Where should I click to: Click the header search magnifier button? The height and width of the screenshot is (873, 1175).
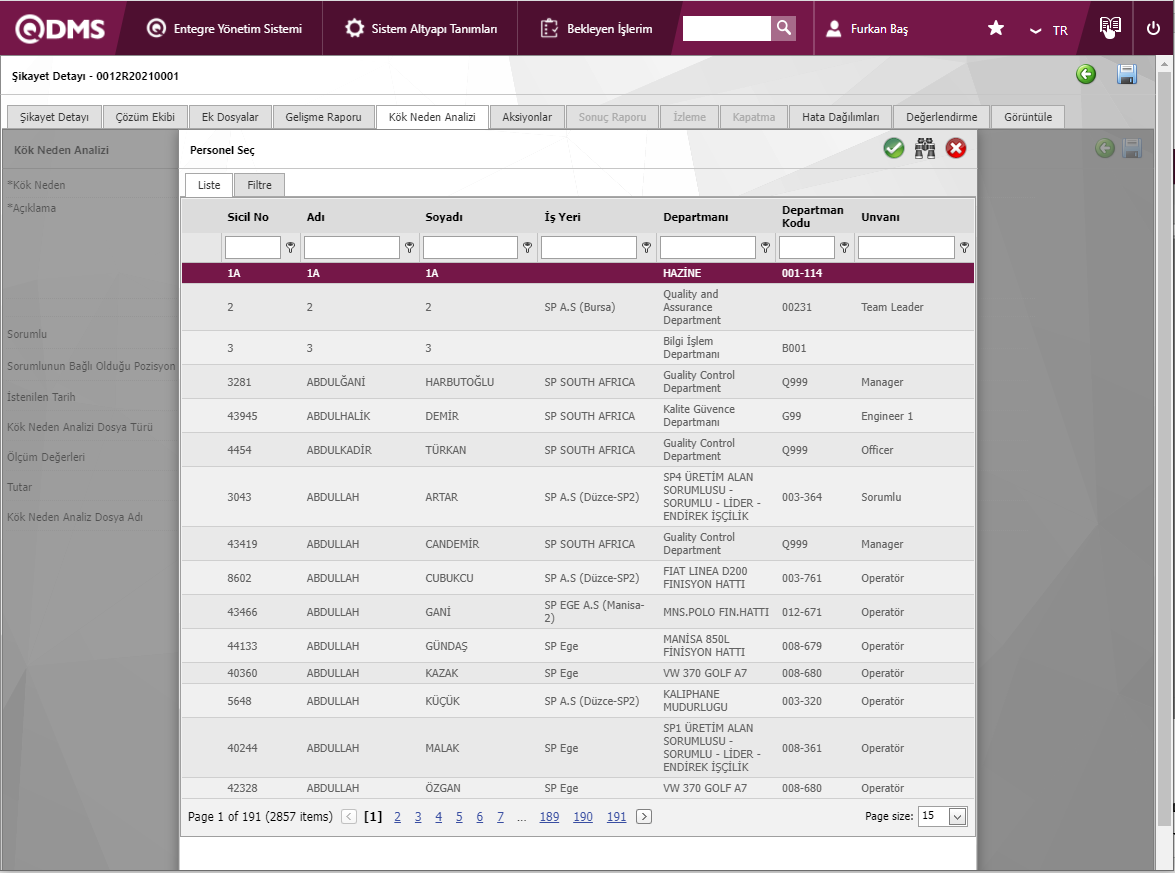[784, 28]
